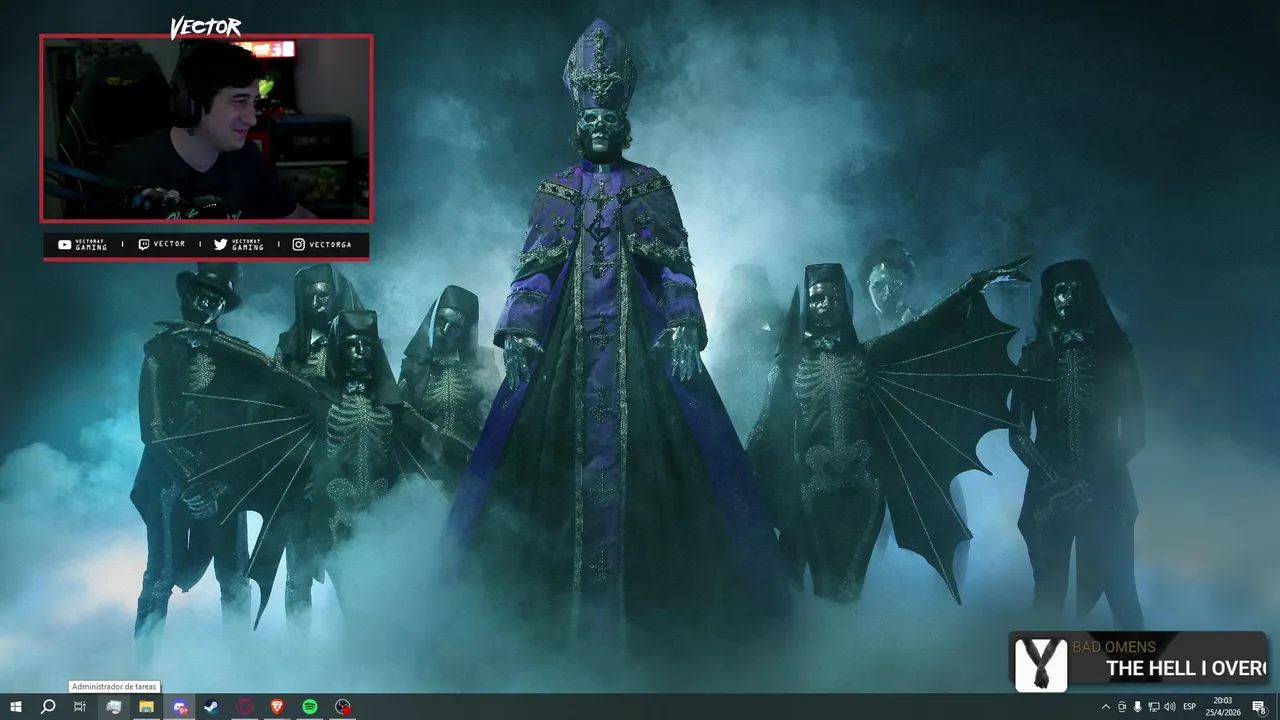
Task: Open Windows search from the taskbar
Action: [x=48, y=707]
